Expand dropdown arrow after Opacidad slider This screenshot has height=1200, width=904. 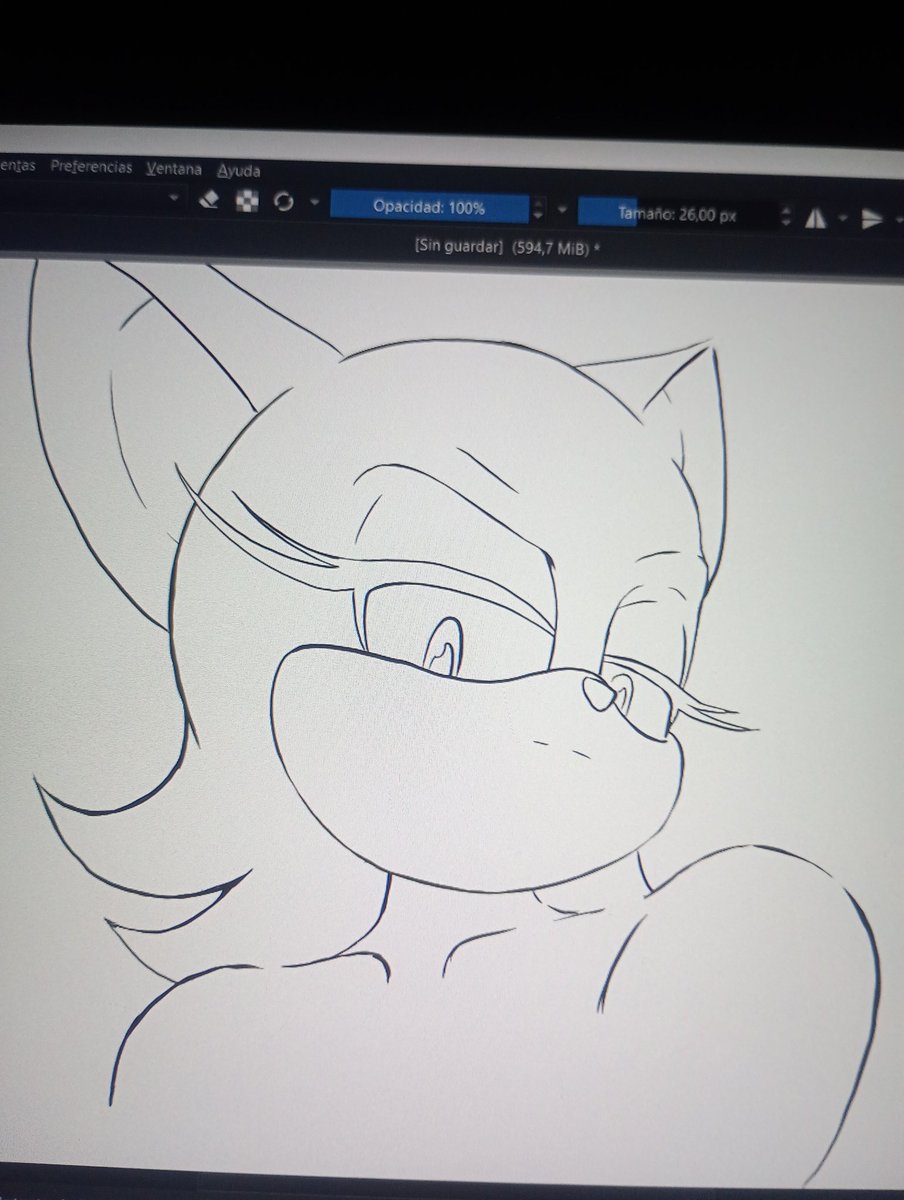(561, 210)
